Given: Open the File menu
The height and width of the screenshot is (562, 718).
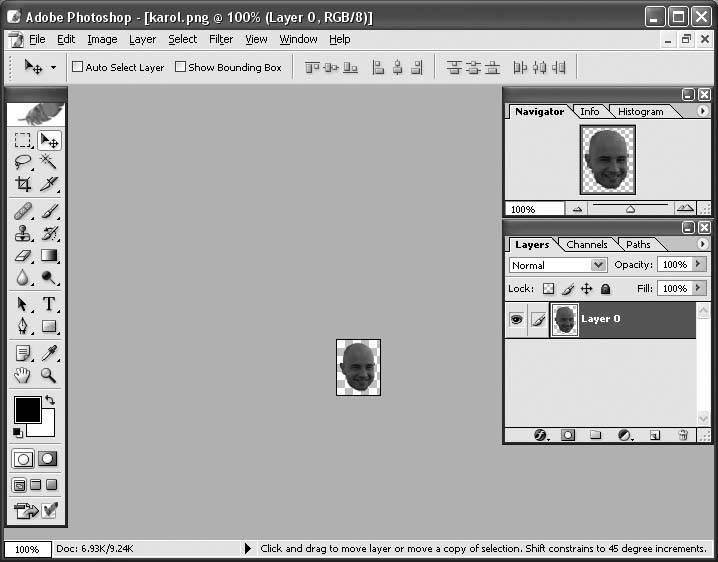Looking at the screenshot, I should [37, 39].
